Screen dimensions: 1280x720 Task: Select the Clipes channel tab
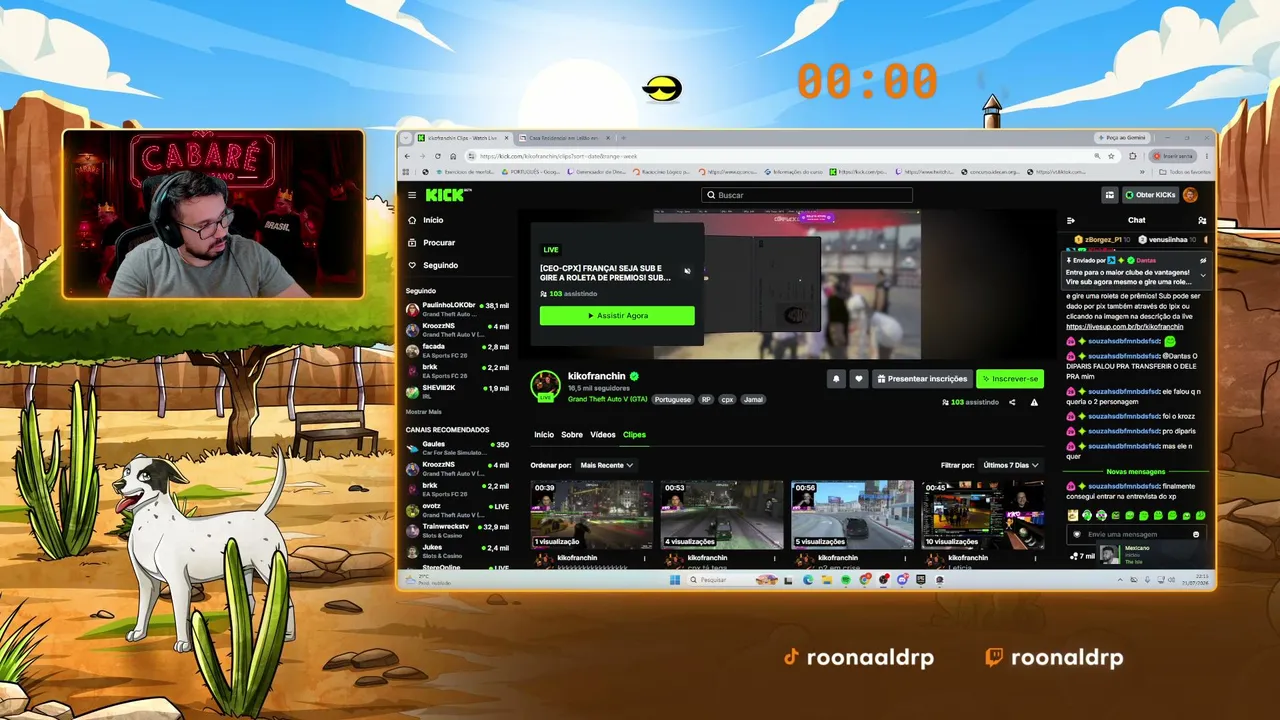click(634, 435)
